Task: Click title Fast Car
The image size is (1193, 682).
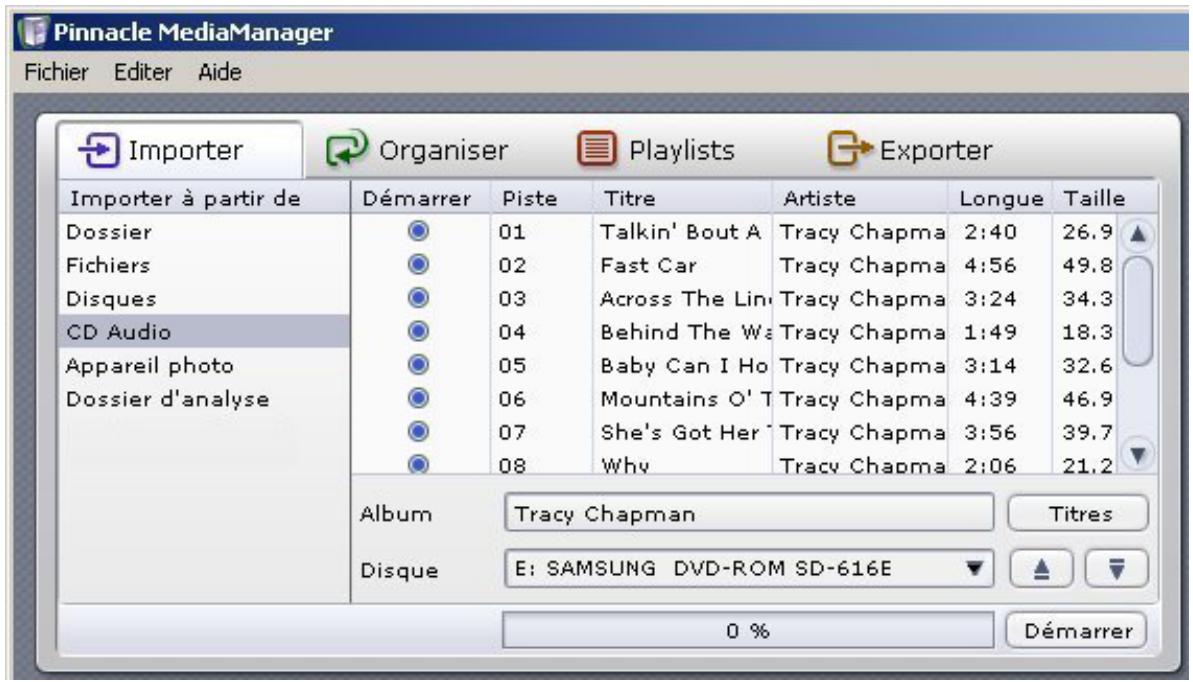Action: [x=648, y=265]
